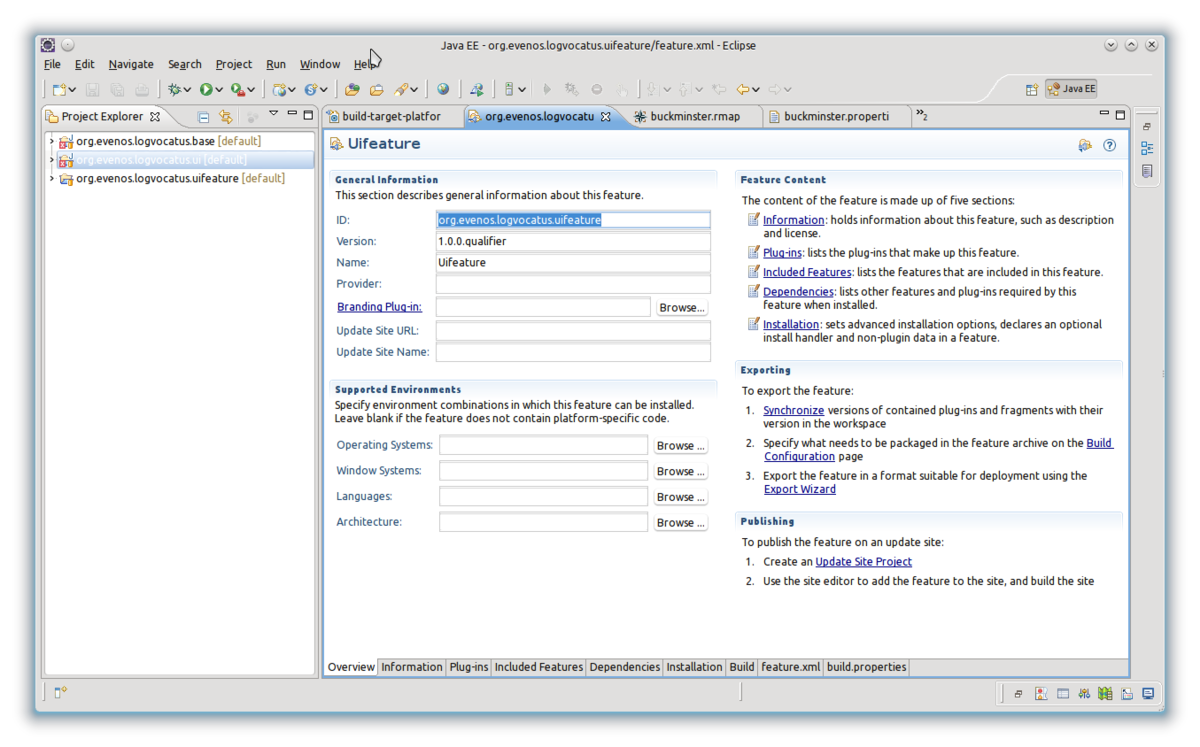Toggle Link with Editor in Project Explorer
This screenshot has width=1200, height=747.
tap(226, 117)
